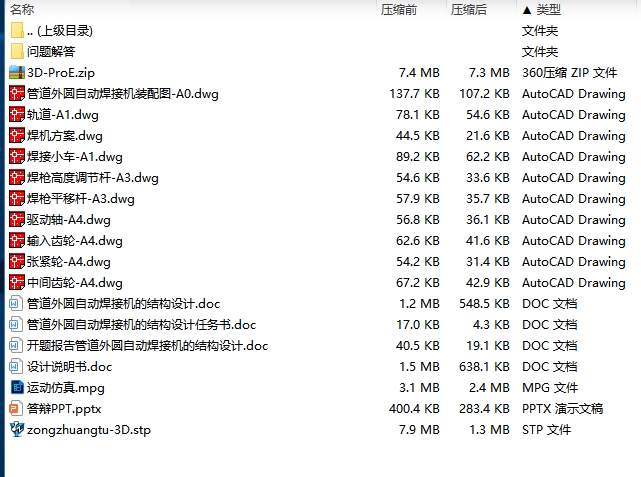Select the 问题解答 folder name

tap(51, 52)
